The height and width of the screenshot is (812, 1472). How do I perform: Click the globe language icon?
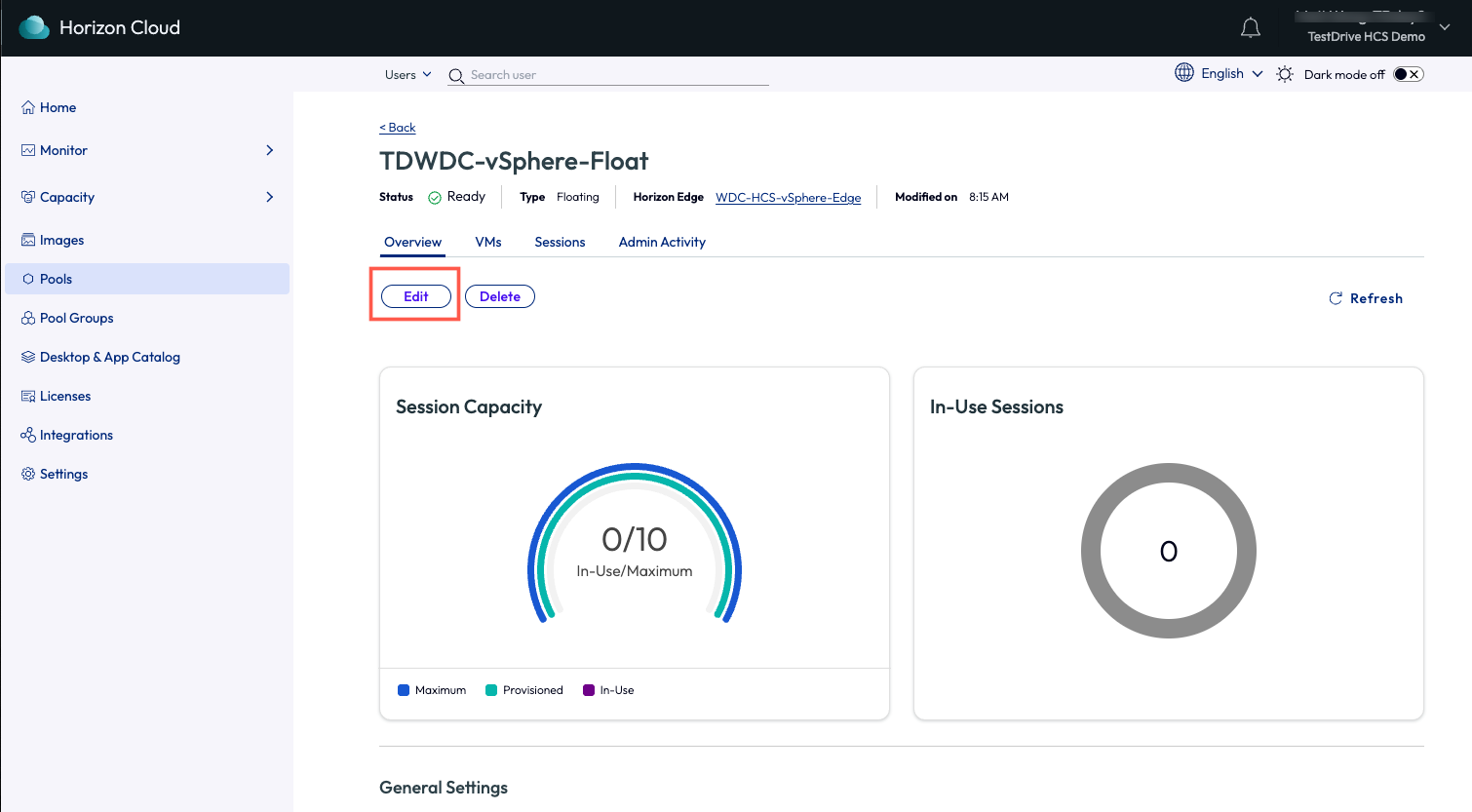tap(1183, 73)
